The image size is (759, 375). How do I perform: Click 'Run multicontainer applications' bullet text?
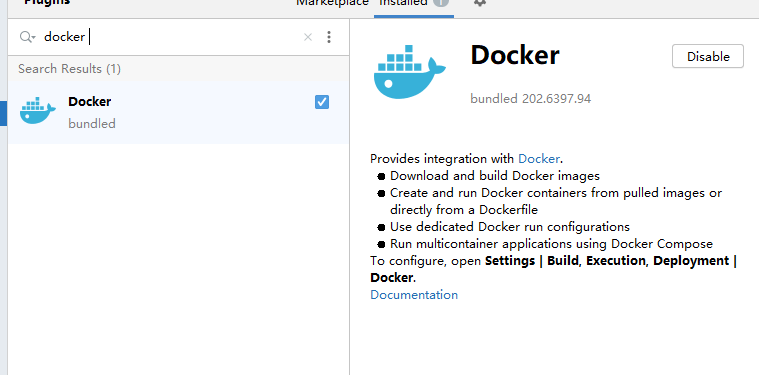pyautogui.click(x=551, y=243)
